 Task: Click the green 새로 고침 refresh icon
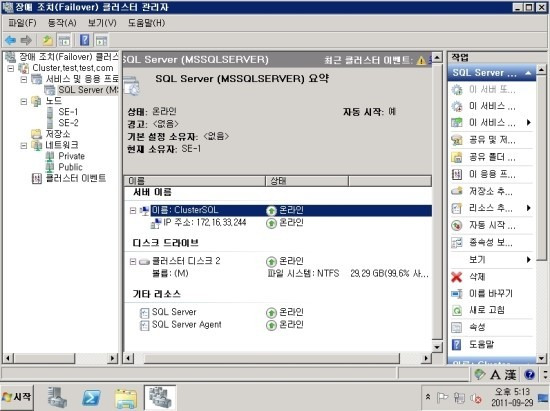click(457, 310)
